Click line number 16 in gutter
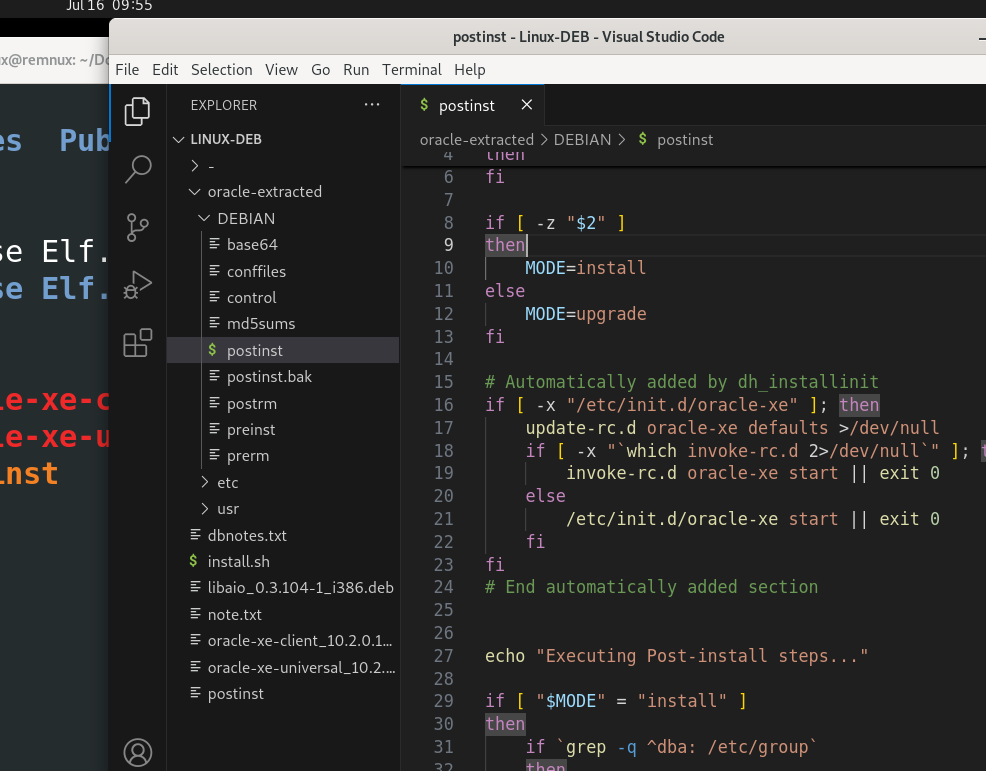 point(443,404)
